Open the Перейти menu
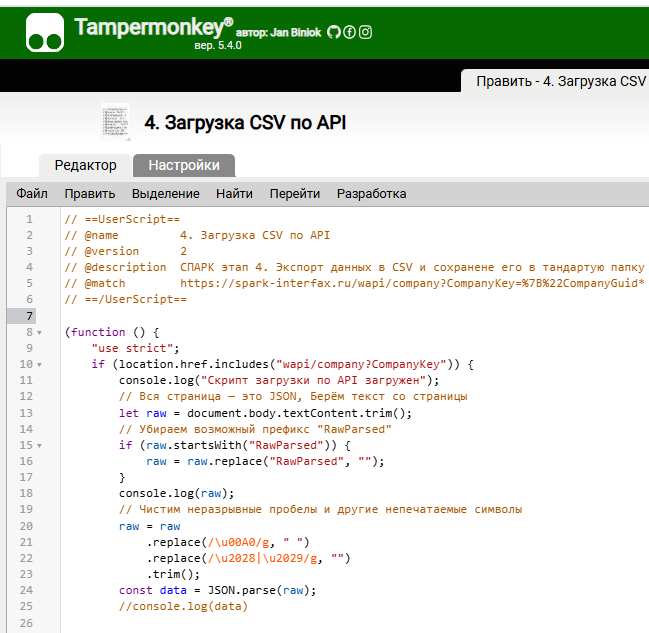The height and width of the screenshot is (633, 649). [x=295, y=194]
